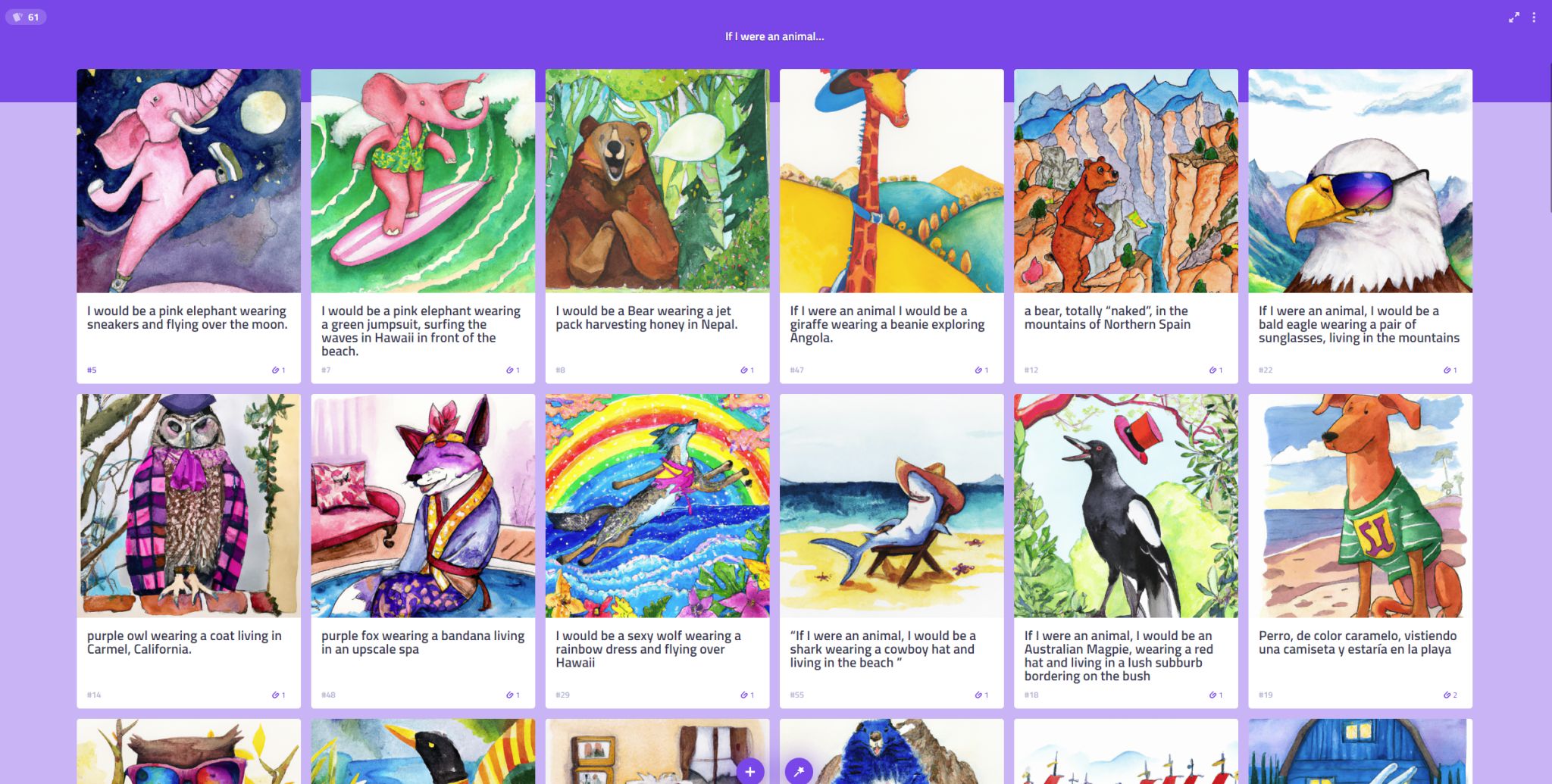Click attachment icon on giraffe card #47

coord(981,370)
